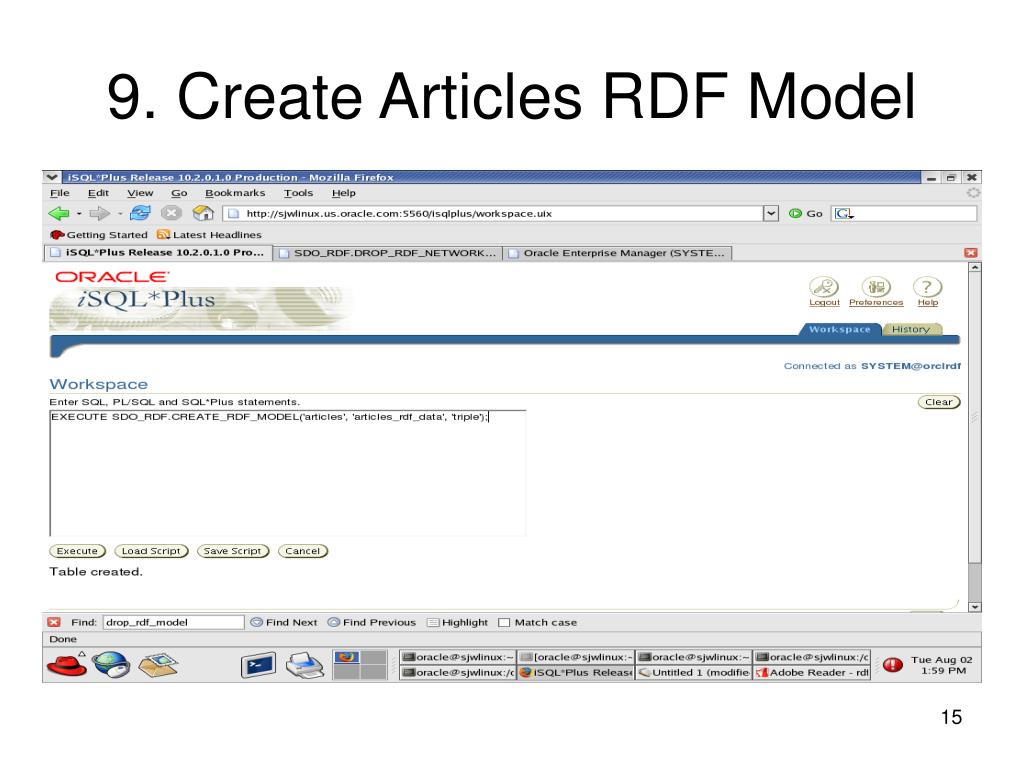Open the View menu

[x=140, y=193]
